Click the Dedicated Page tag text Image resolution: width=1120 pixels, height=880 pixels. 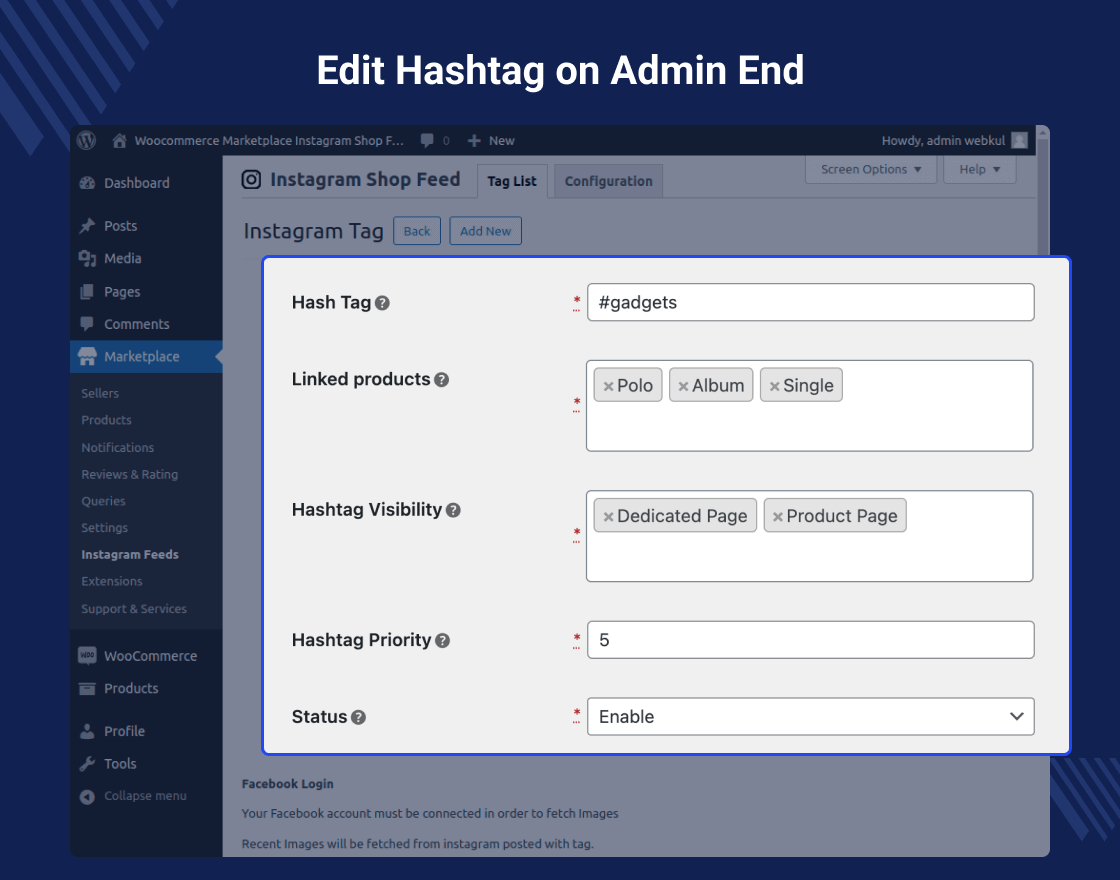point(682,516)
